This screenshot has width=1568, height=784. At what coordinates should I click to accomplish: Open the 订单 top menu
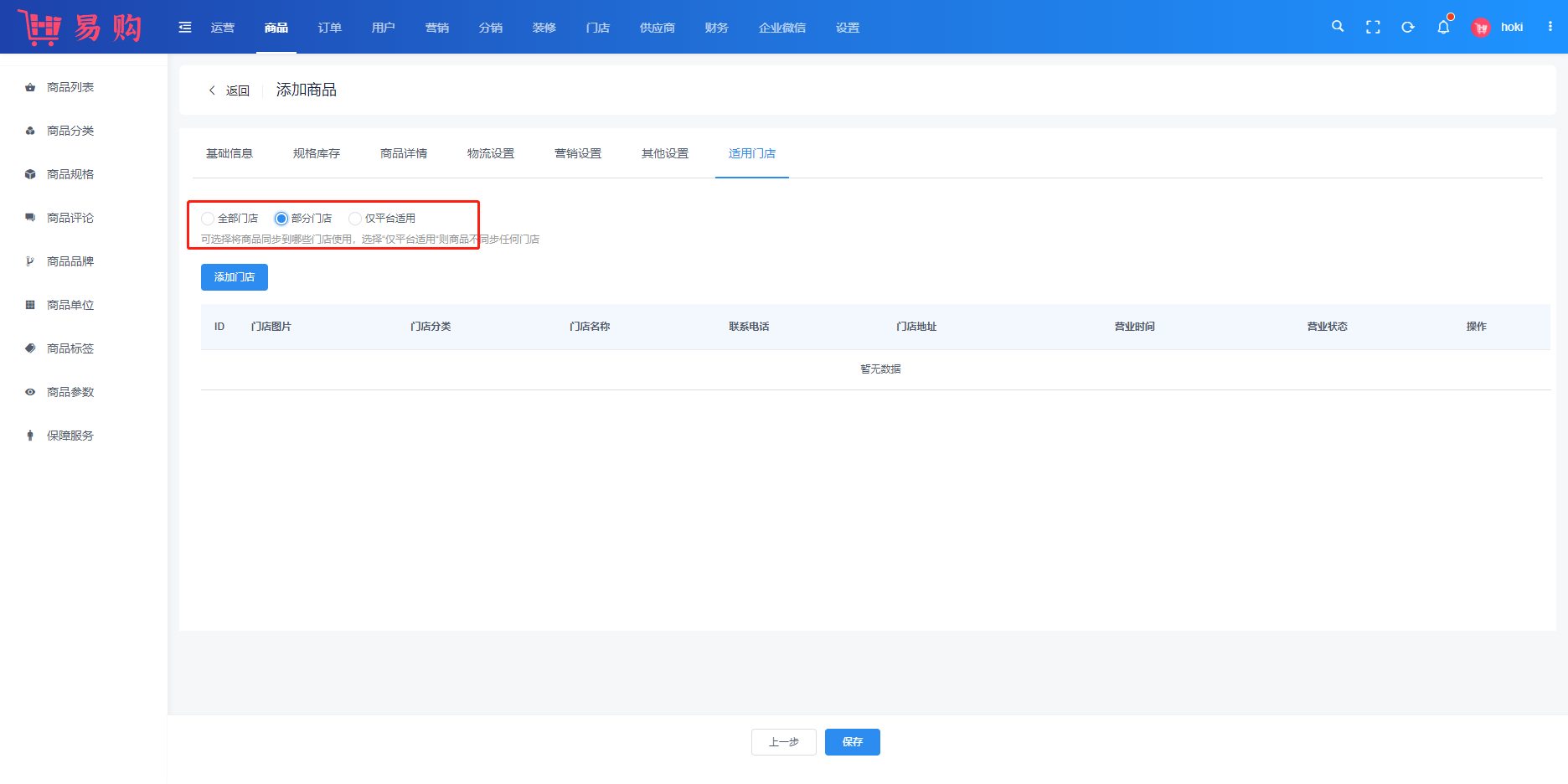click(x=330, y=28)
